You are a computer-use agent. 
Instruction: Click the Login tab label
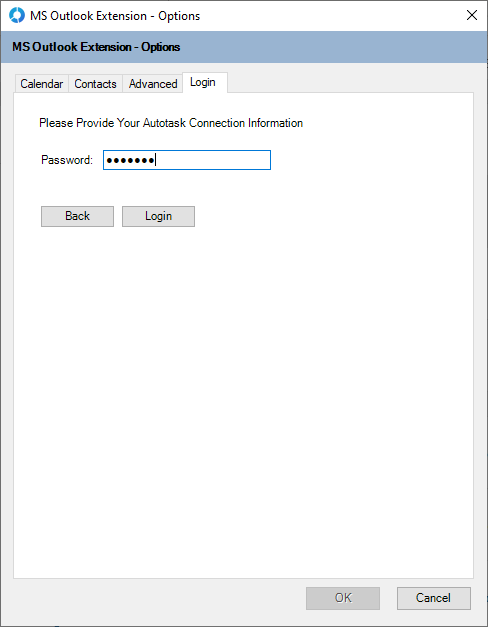point(203,82)
